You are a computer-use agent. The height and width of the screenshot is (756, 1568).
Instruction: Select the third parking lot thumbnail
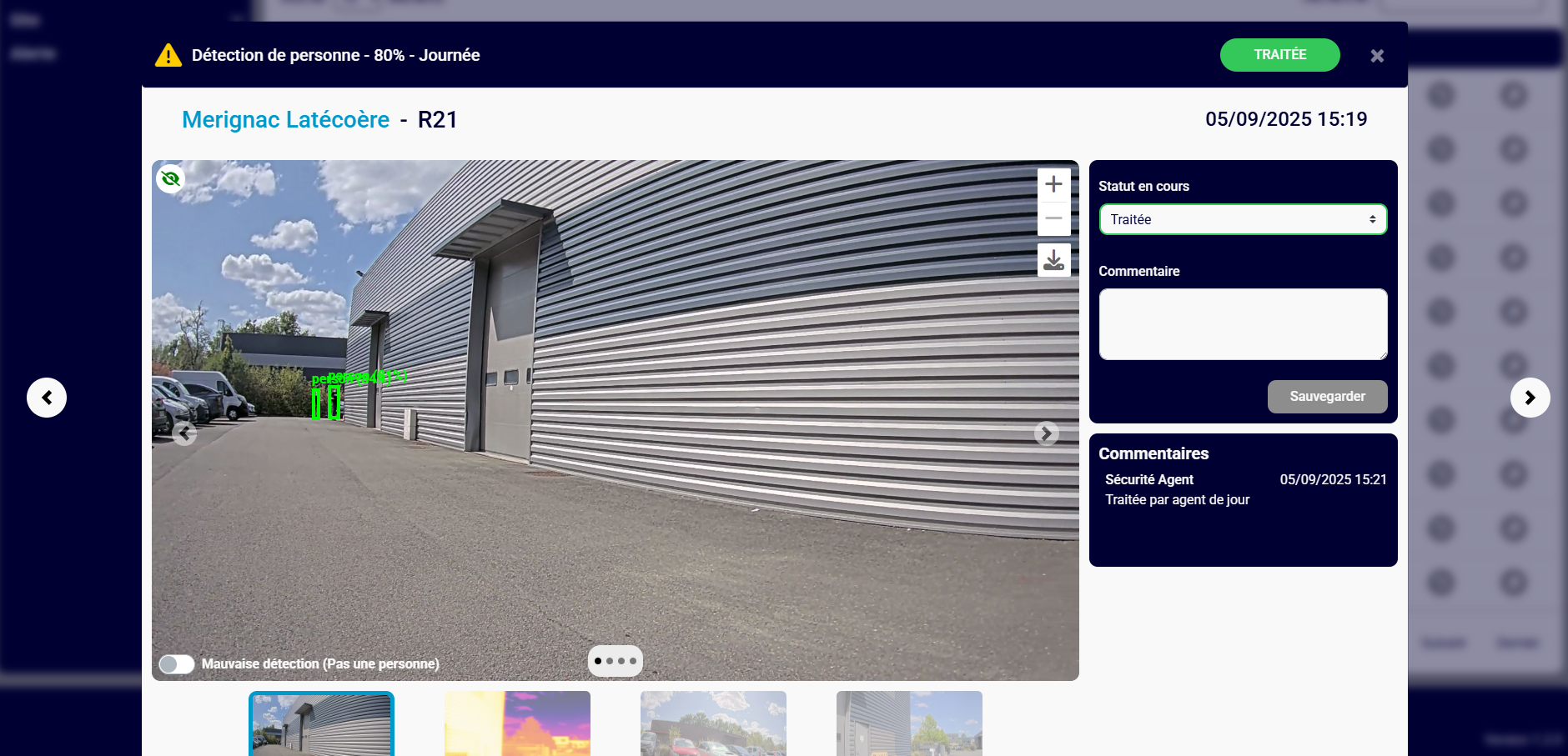(x=713, y=723)
